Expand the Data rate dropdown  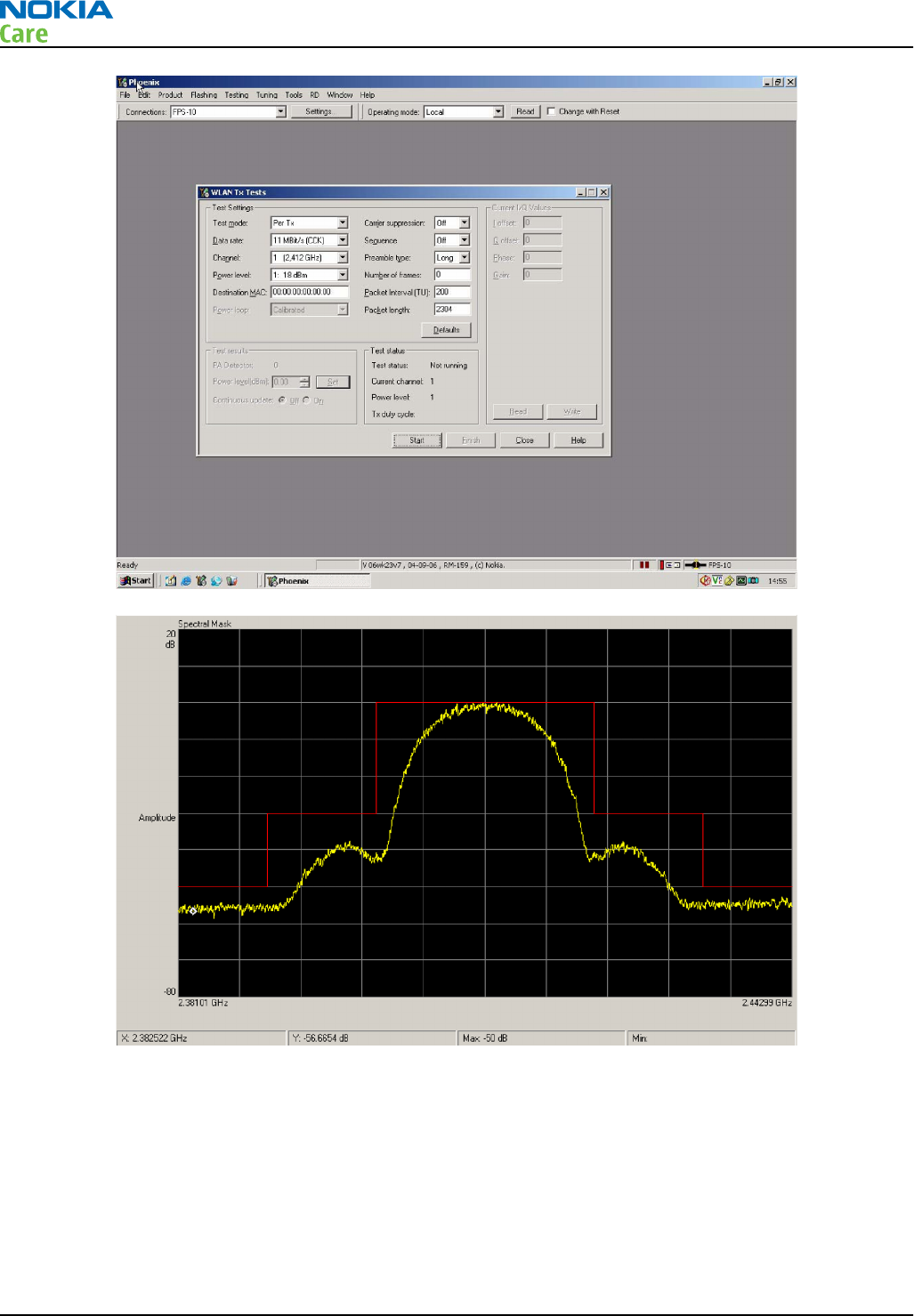[x=343, y=240]
